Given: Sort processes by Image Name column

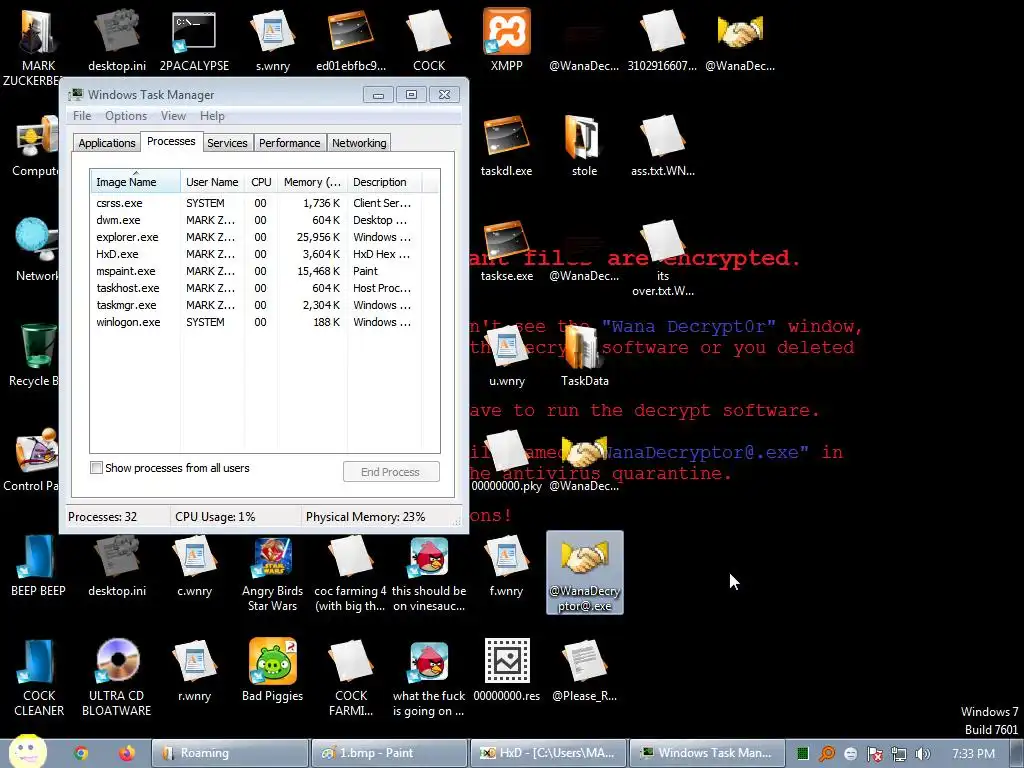Looking at the screenshot, I should (135, 182).
